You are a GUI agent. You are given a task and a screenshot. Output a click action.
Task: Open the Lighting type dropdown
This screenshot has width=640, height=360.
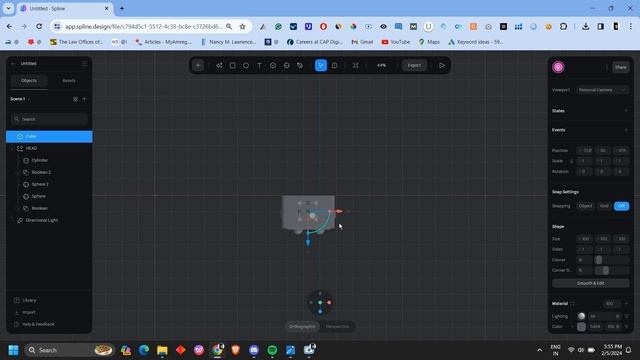605,316
